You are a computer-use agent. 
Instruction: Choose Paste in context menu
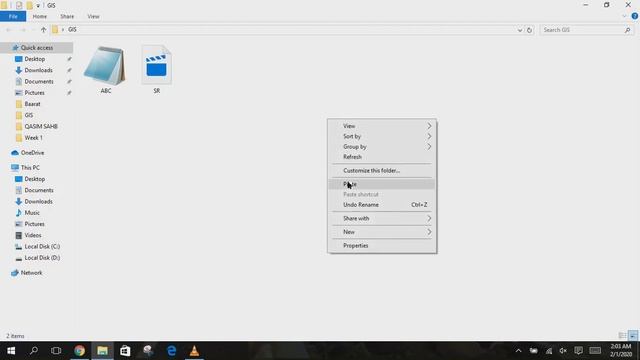coord(382,184)
